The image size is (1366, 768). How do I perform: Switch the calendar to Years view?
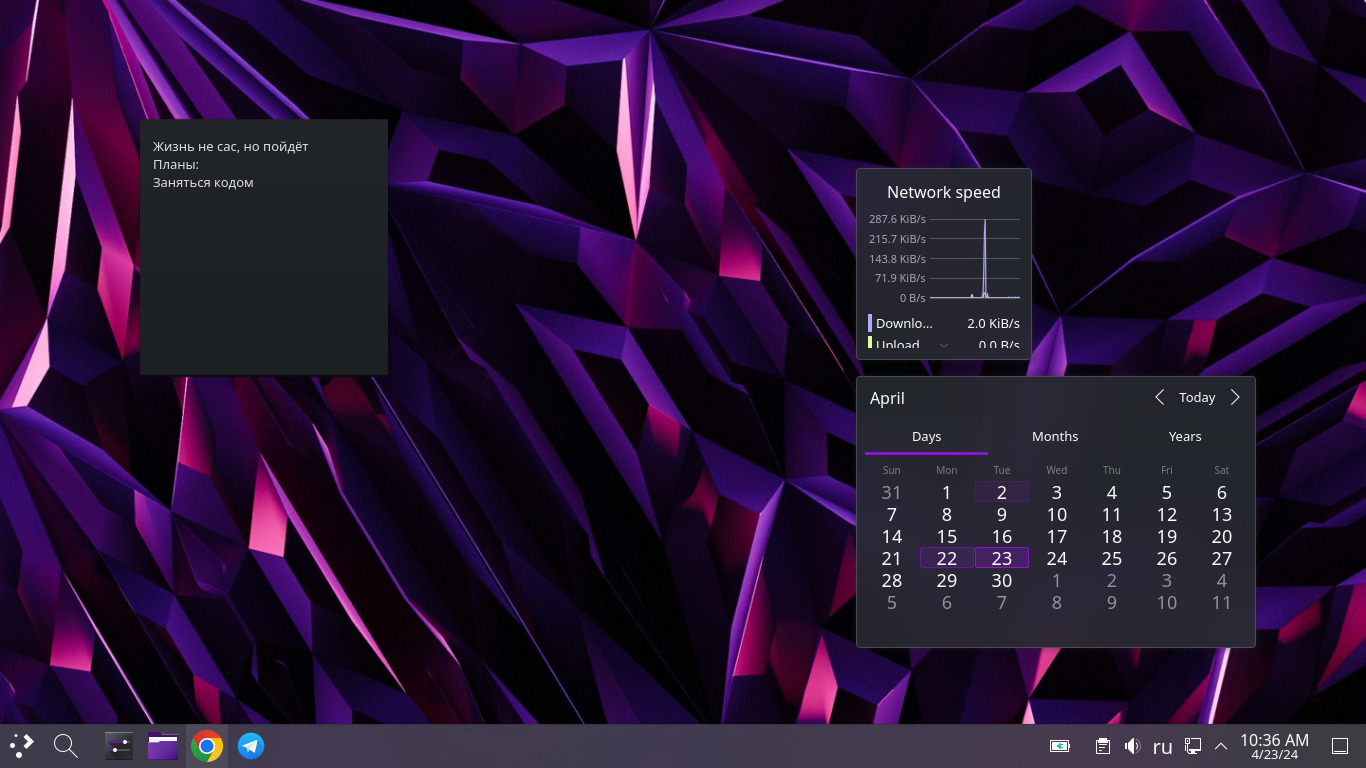click(1185, 436)
